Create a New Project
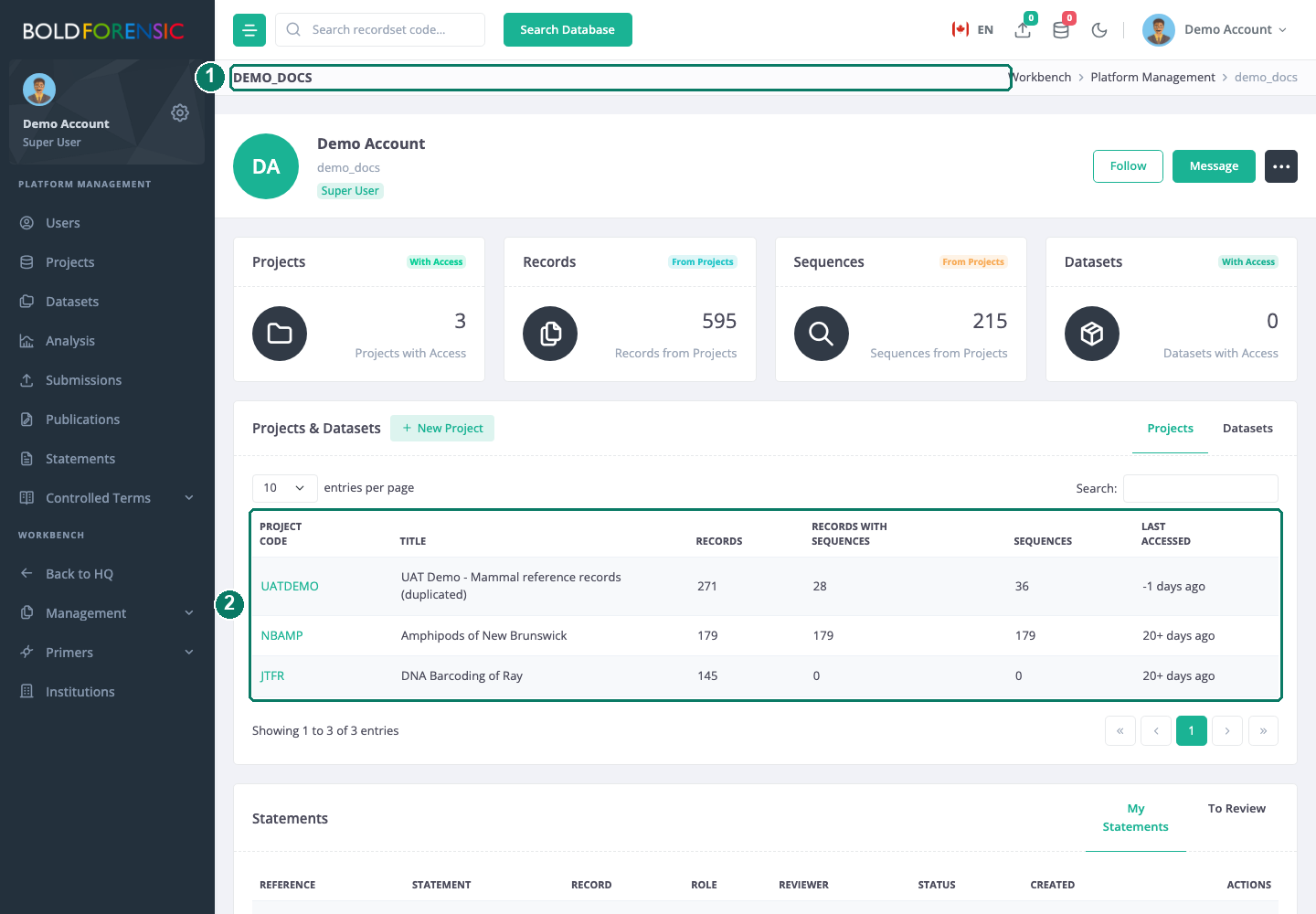The image size is (1316, 914). click(x=442, y=429)
